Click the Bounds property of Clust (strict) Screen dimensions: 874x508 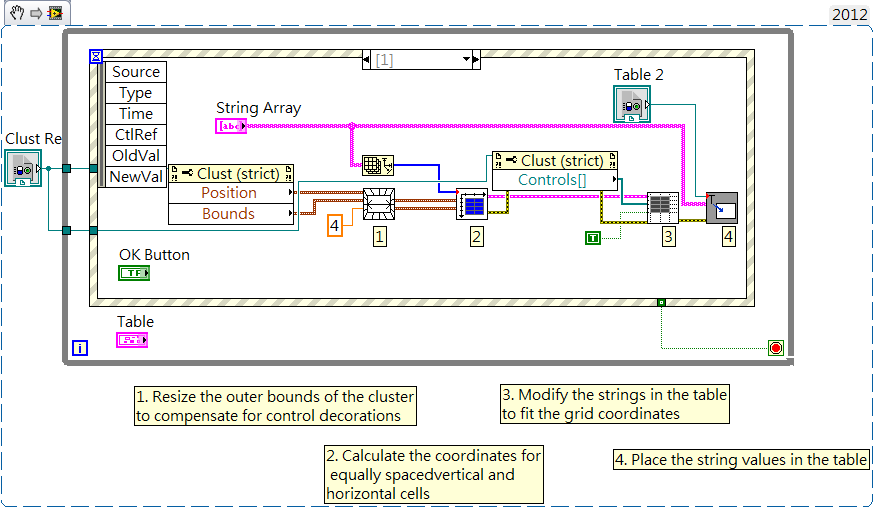pos(229,214)
